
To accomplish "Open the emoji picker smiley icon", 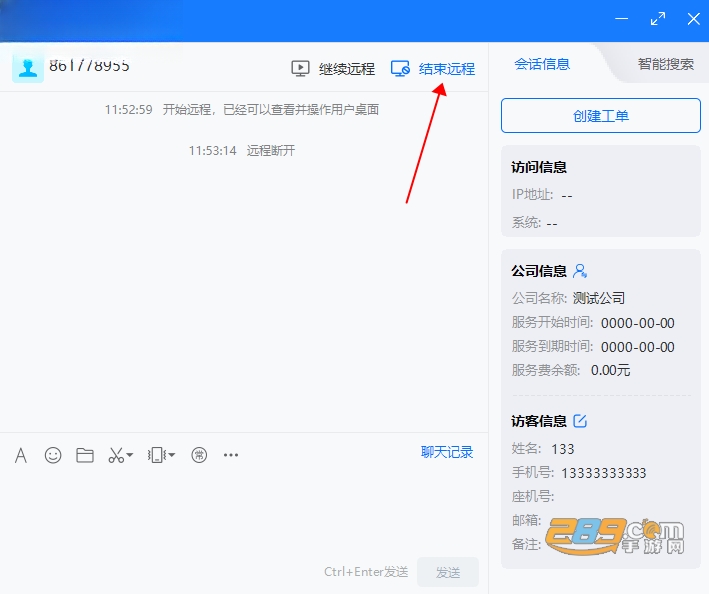I will [x=53, y=455].
